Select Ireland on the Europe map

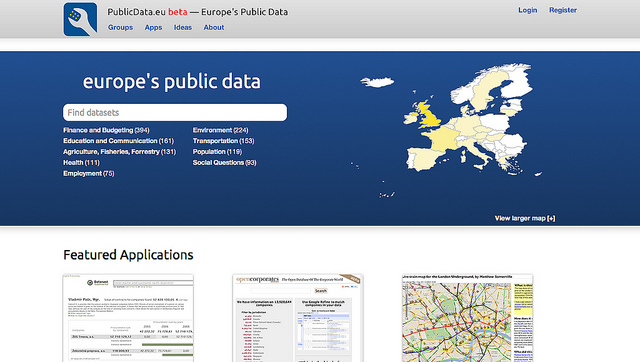click(x=411, y=118)
